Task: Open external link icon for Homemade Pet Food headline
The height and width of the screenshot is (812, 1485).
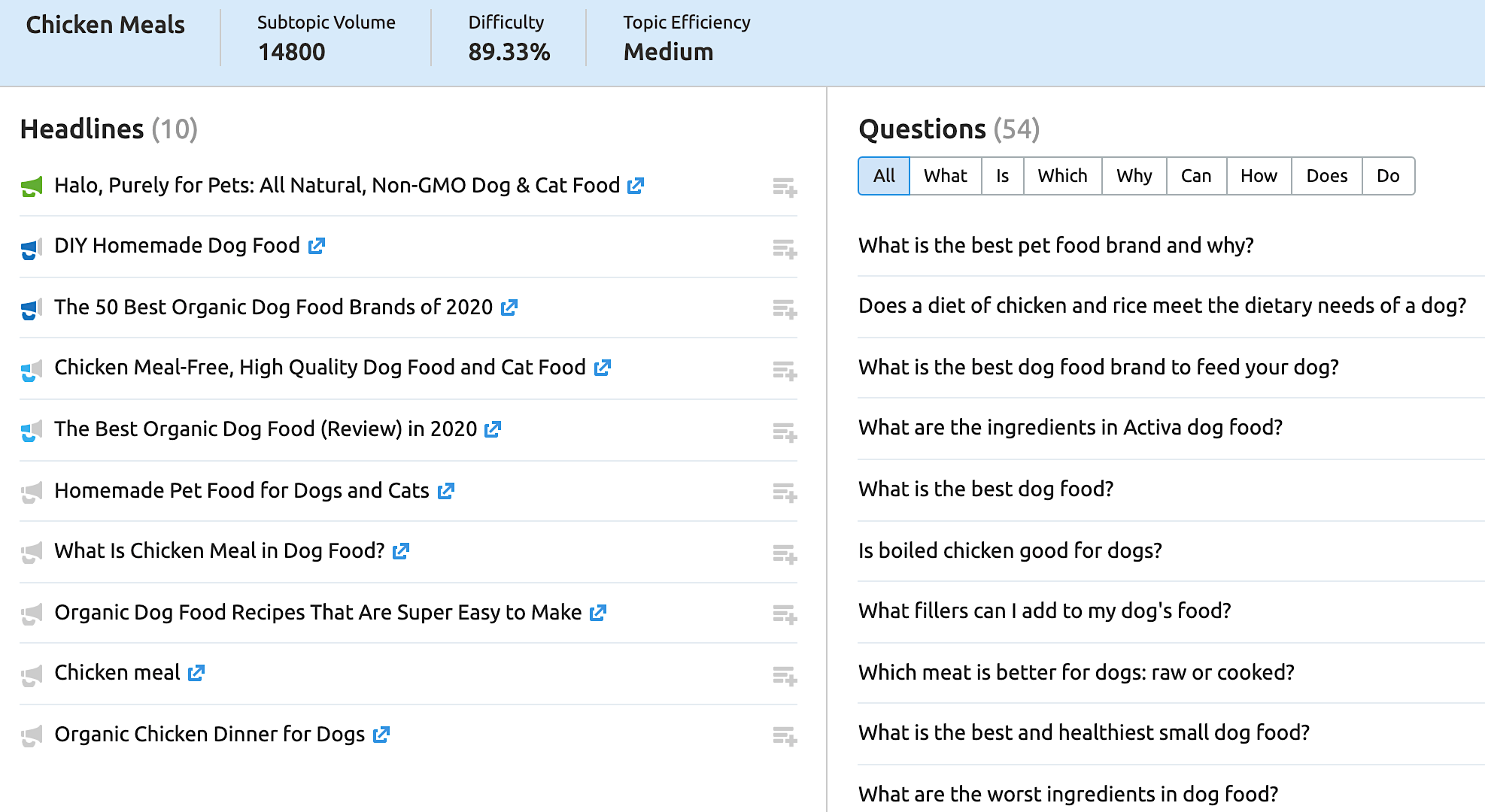Action: tap(446, 491)
